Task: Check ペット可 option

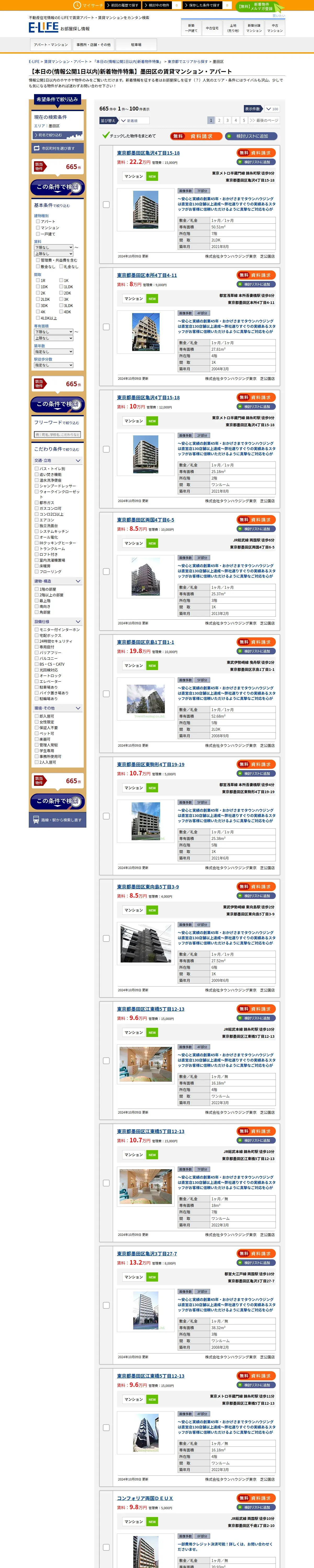Action: pyautogui.click(x=37, y=734)
